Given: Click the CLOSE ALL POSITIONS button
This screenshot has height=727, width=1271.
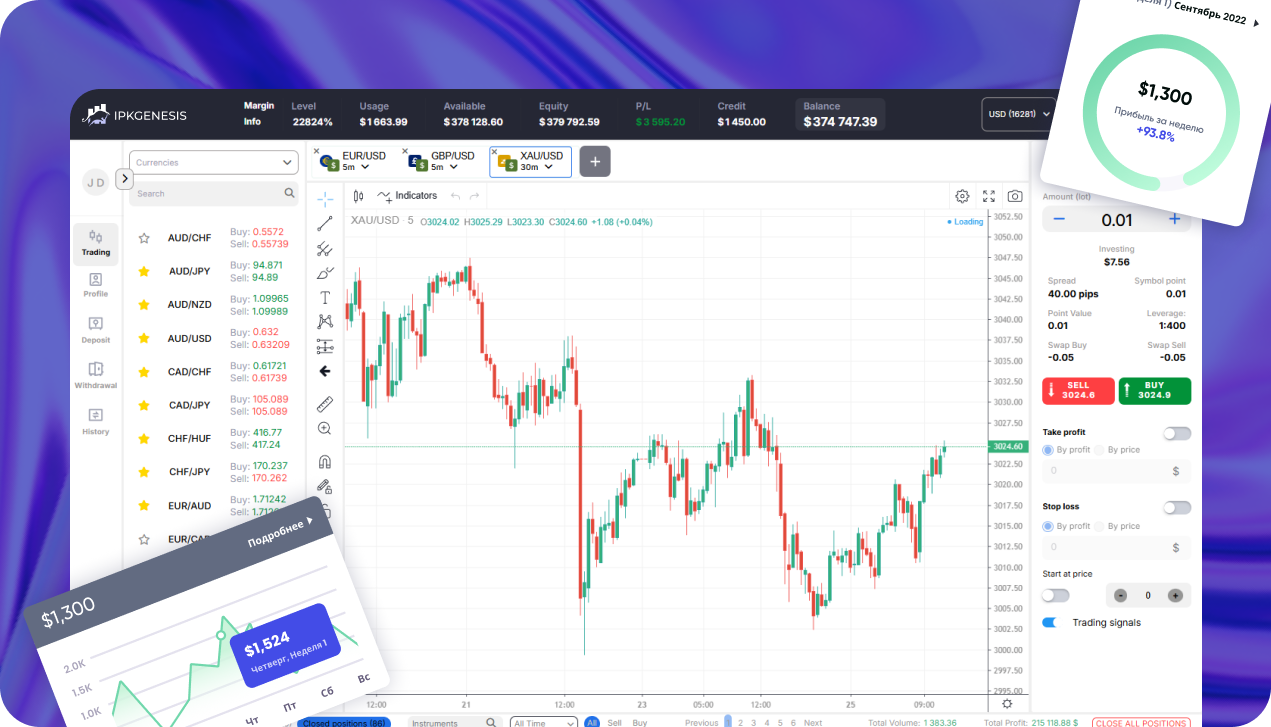Looking at the screenshot, I should point(1141,722).
